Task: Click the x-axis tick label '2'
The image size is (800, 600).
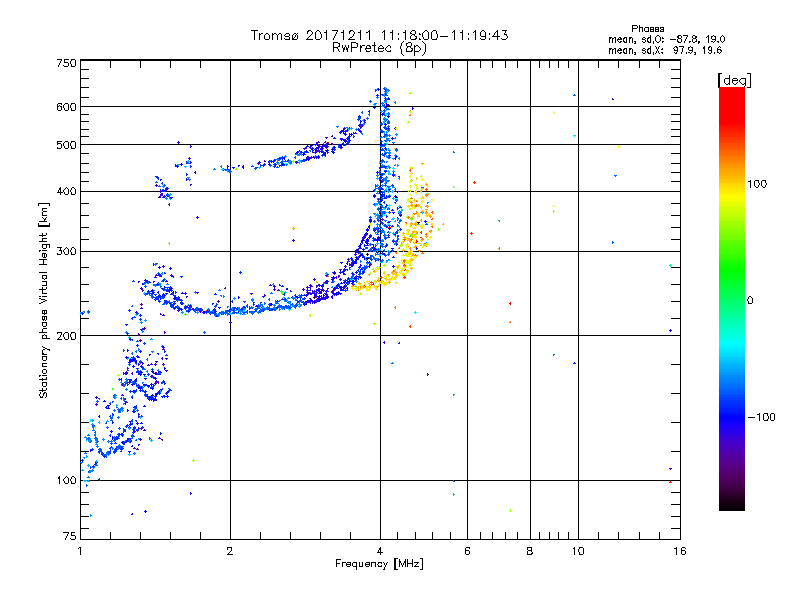Action: (230, 551)
